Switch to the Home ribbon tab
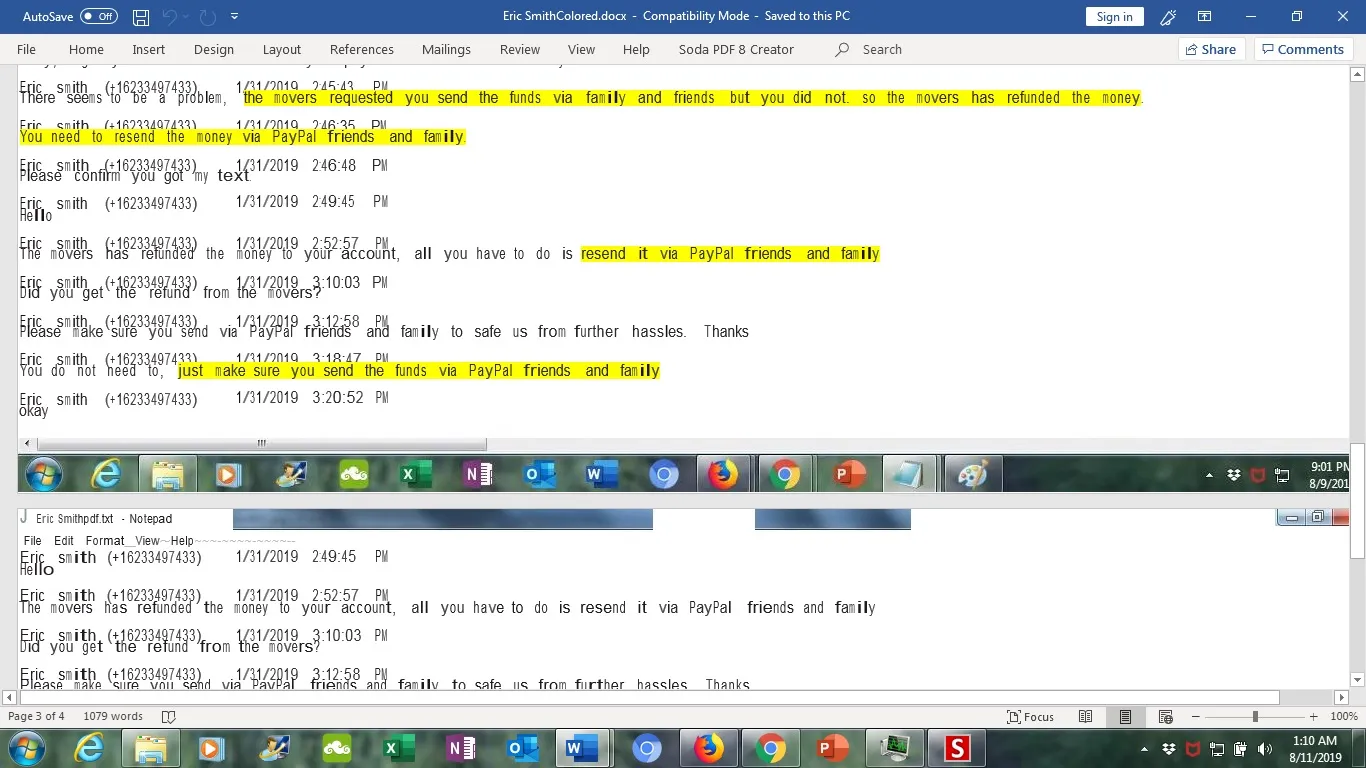 (86, 49)
